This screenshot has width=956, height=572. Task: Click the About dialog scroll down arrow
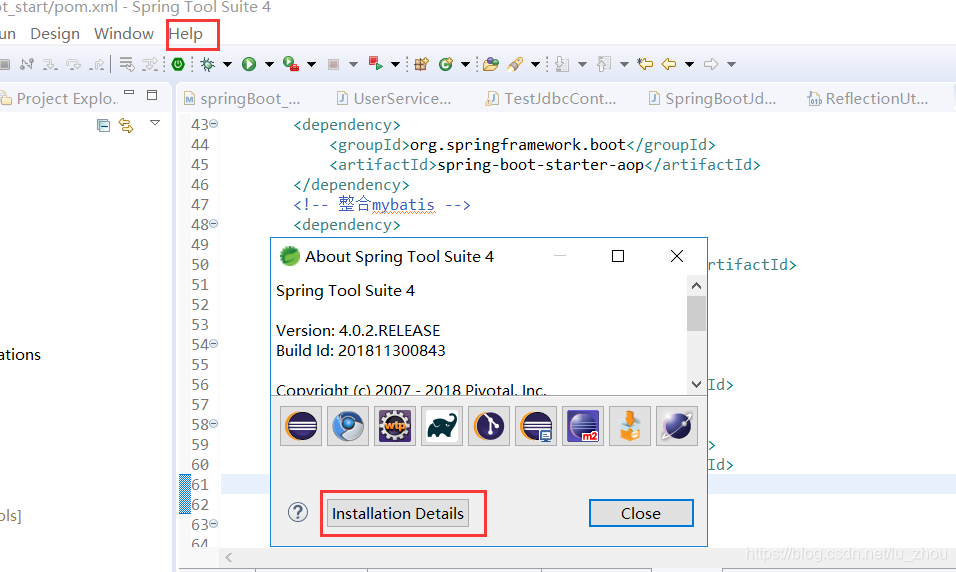696,384
